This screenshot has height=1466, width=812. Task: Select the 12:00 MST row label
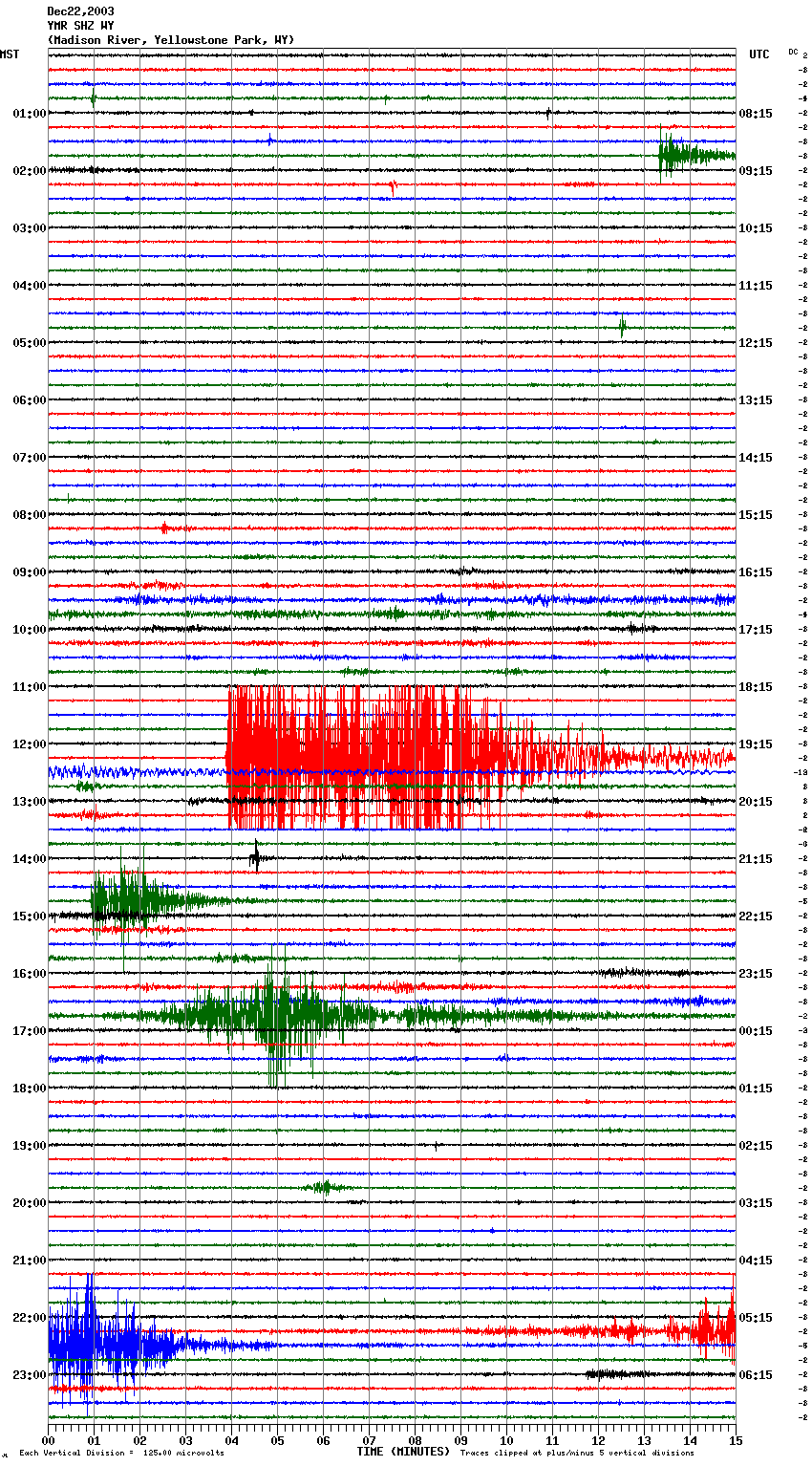point(30,744)
